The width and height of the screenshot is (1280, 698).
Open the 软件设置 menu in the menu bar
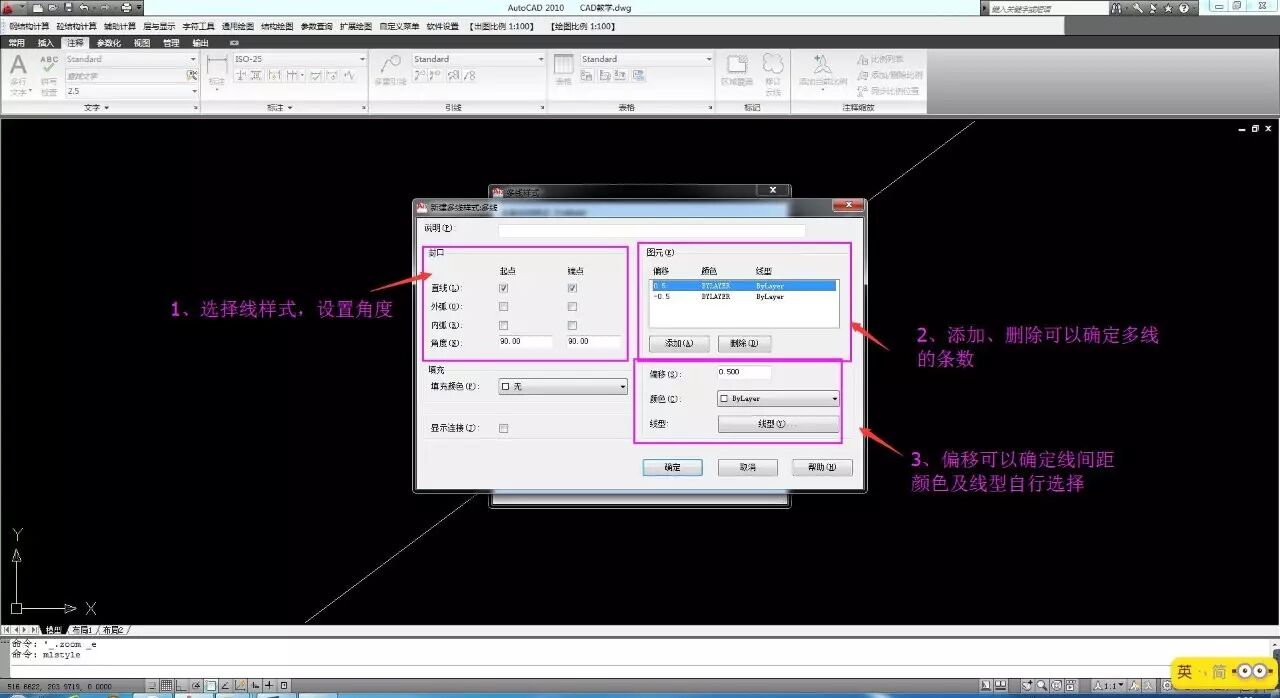[443, 26]
